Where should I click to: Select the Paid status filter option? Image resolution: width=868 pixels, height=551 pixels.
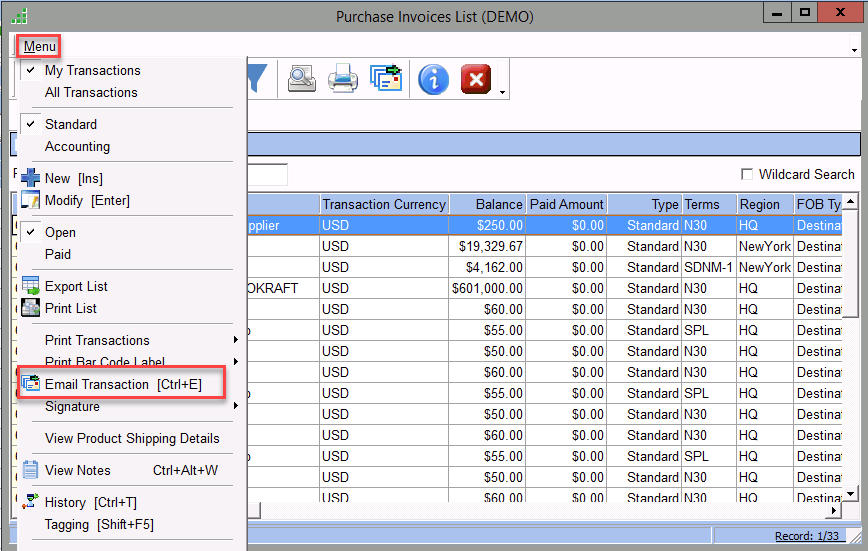pyautogui.click(x=58, y=254)
